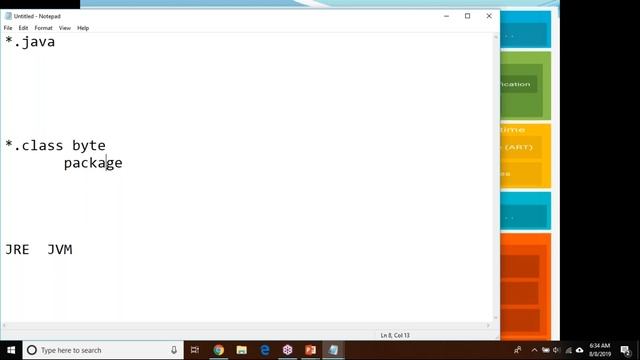Click the orange block in PowerPoint slide
The image size is (640, 360).
click(526, 287)
